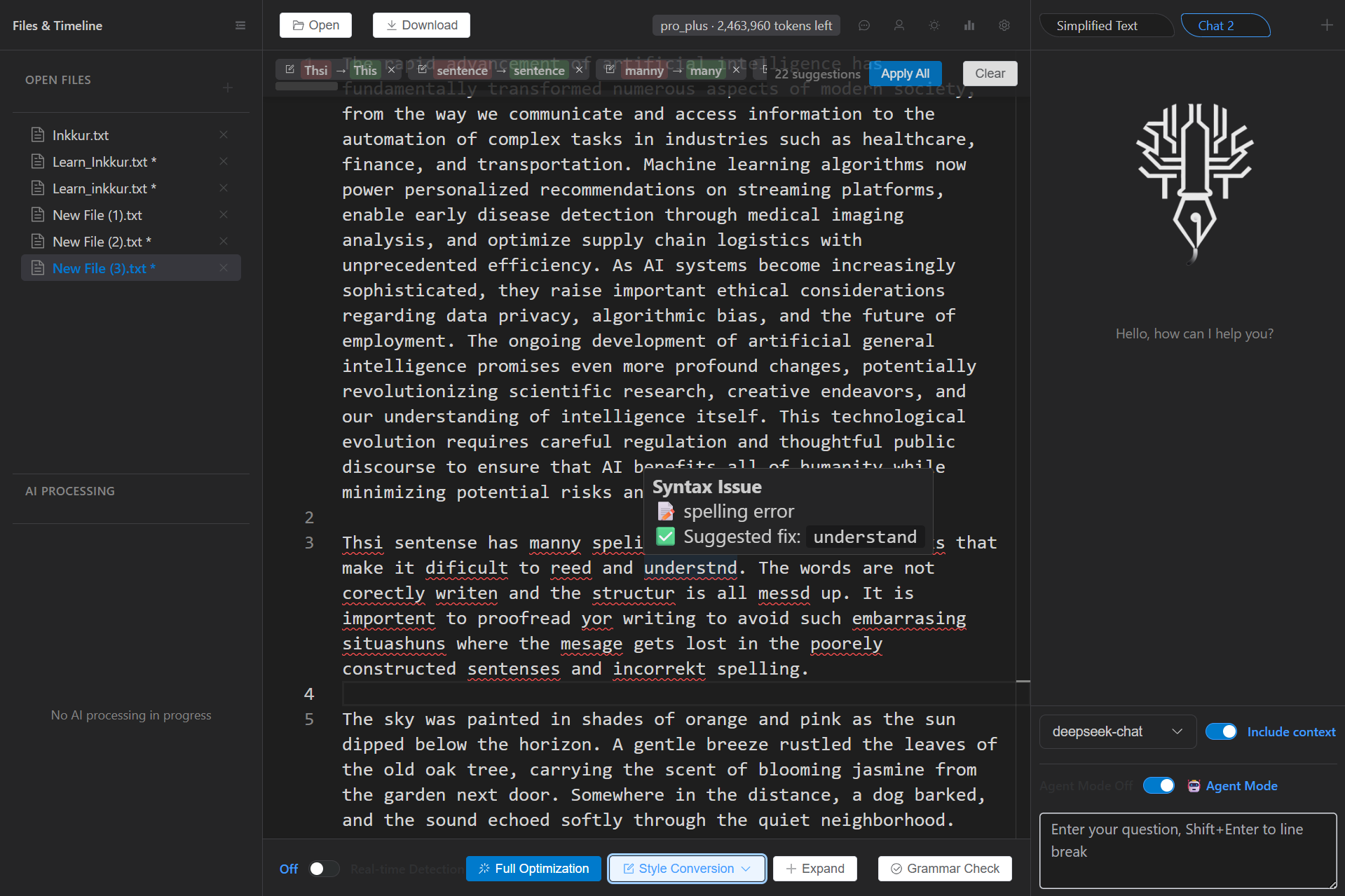Open the Style Conversion dropdown
This screenshot has width=1345, height=896.
coord(687,869)
